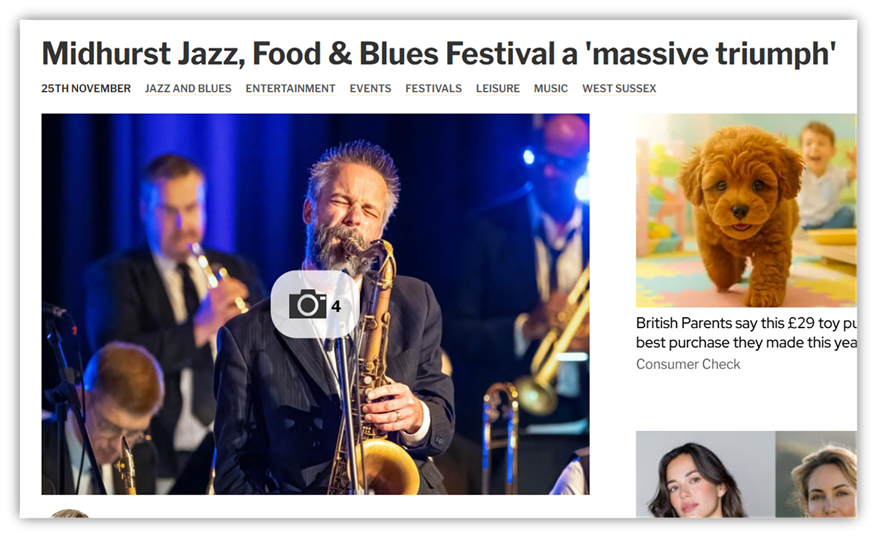The height and width of the screenshot is (538, 877).
Task: Click the 25TH NOVEMBER date label
Action: 86,88
